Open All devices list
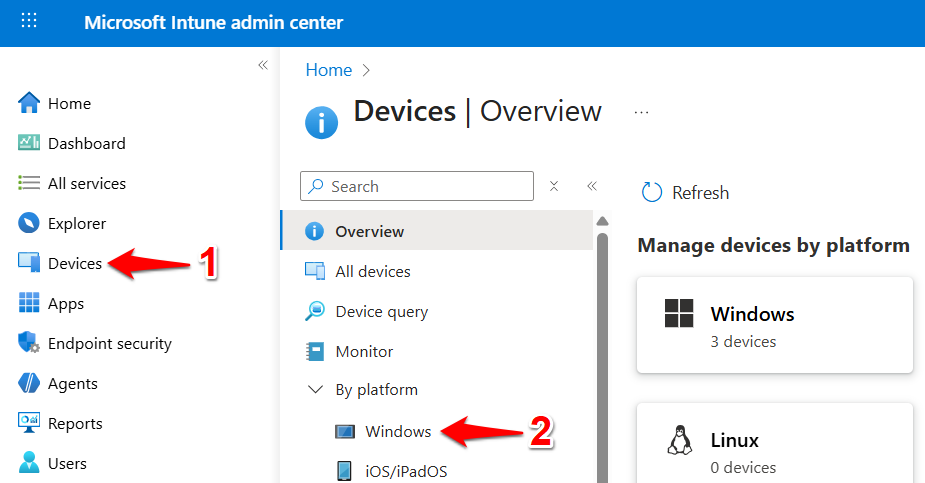This screenshot has height=483, width=925. tap(373, 272)
